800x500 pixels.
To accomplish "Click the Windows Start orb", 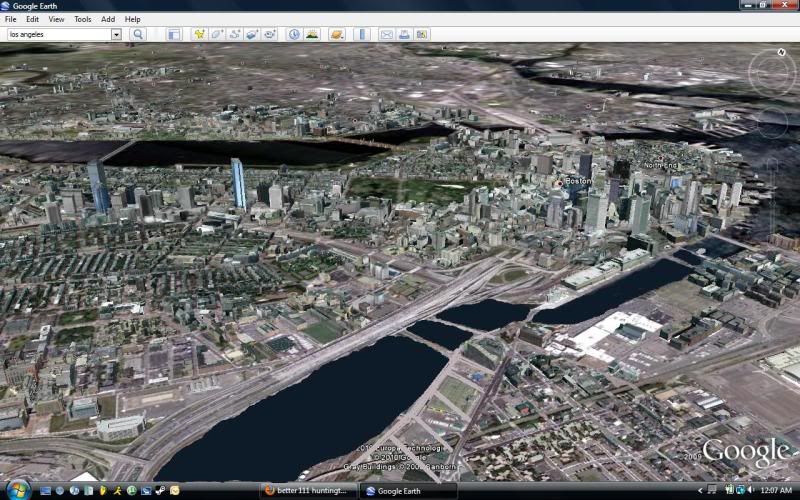I will [18, 490].
